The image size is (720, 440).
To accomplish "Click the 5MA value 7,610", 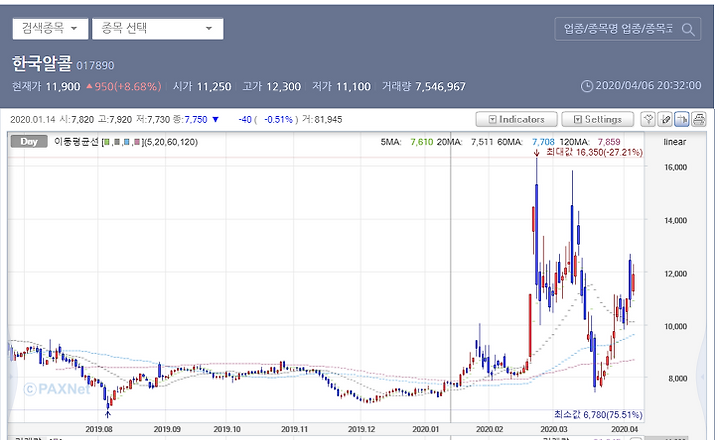I will tap(422, 142).
